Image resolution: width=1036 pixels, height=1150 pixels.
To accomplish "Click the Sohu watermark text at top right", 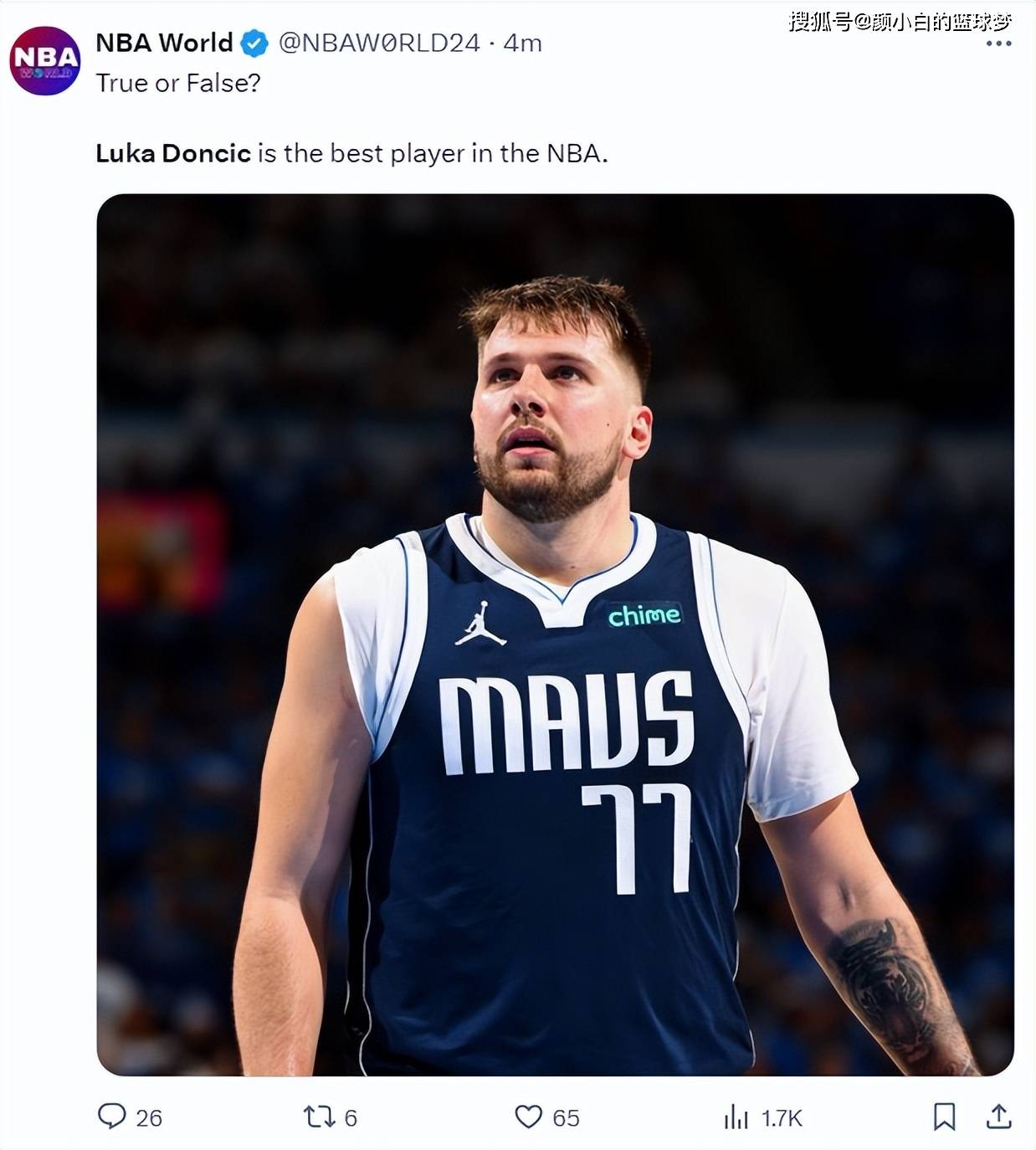I will tap(900, 21).
